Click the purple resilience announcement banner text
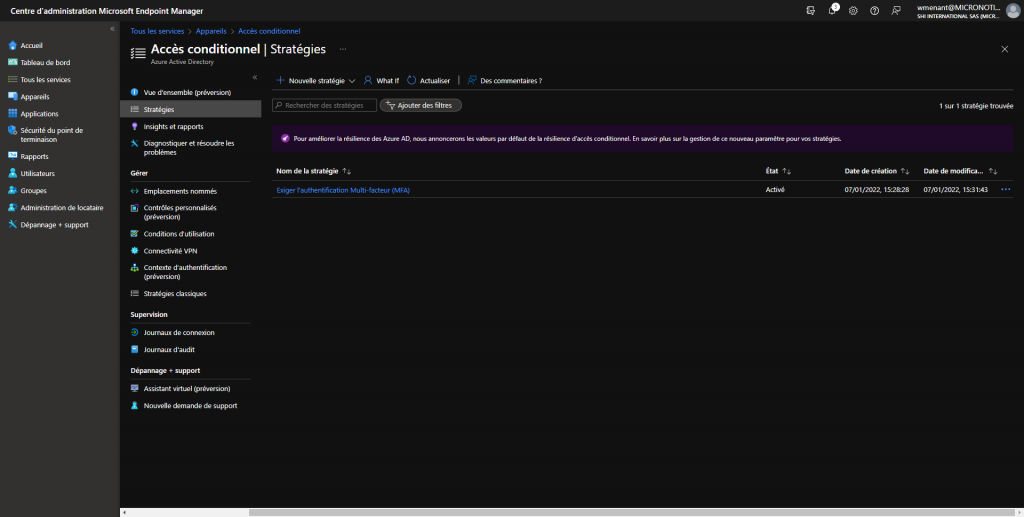 point(567,138)
